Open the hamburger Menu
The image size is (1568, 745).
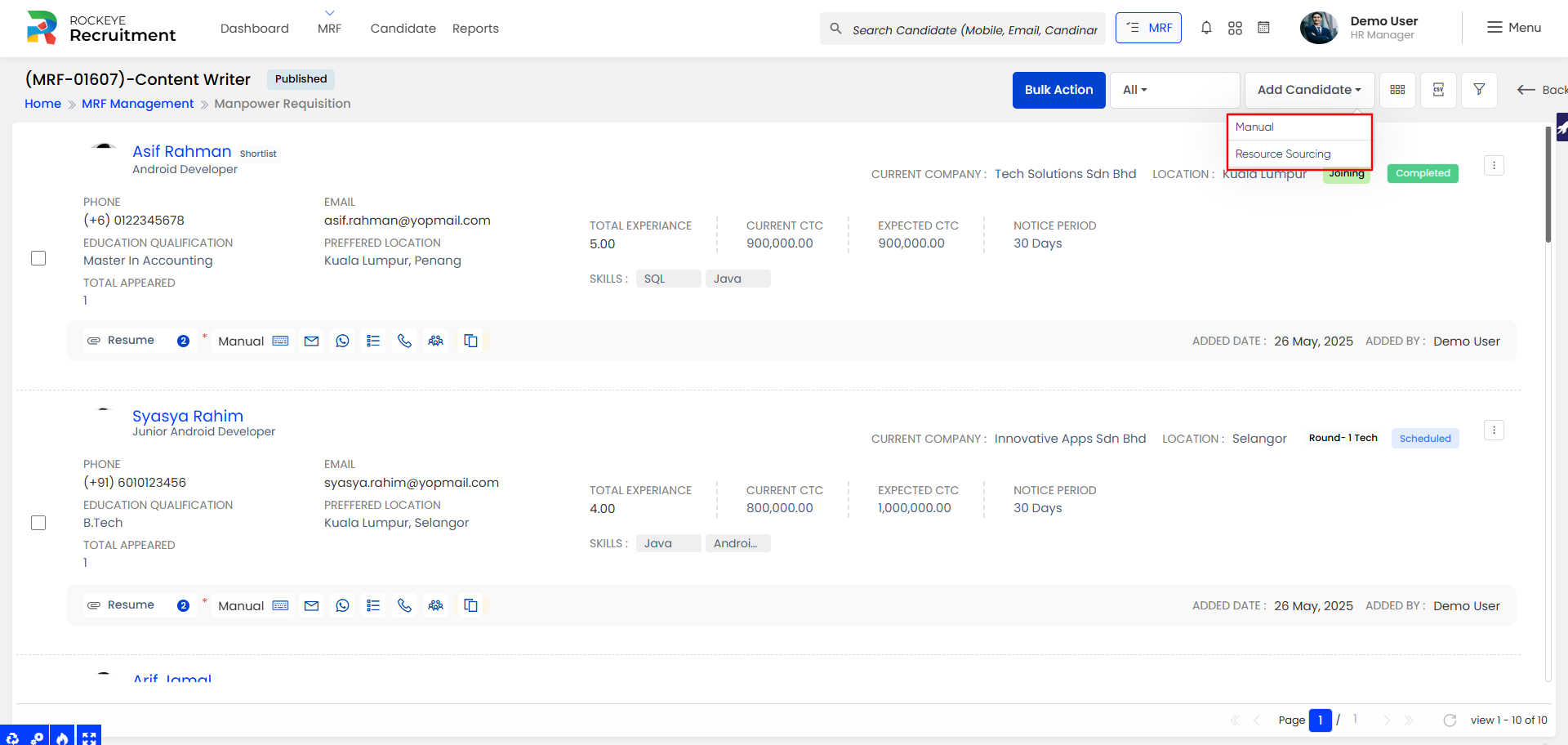(1513, 28)
